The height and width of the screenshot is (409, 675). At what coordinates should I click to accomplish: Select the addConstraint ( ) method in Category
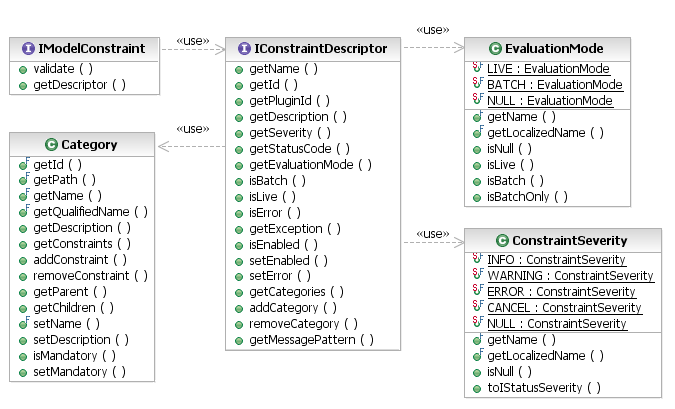[x=80, y=260]
